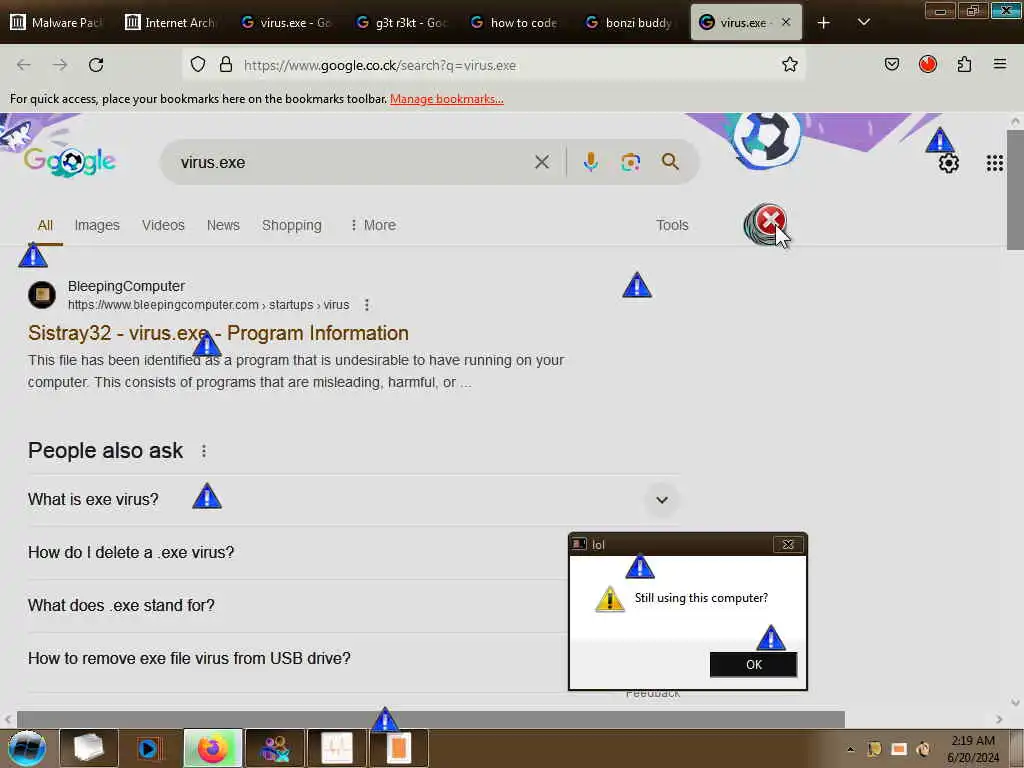Viewport: 1024px width, 768px height.
Task: Open the More search filters dropdown
Action: point(373,225)
